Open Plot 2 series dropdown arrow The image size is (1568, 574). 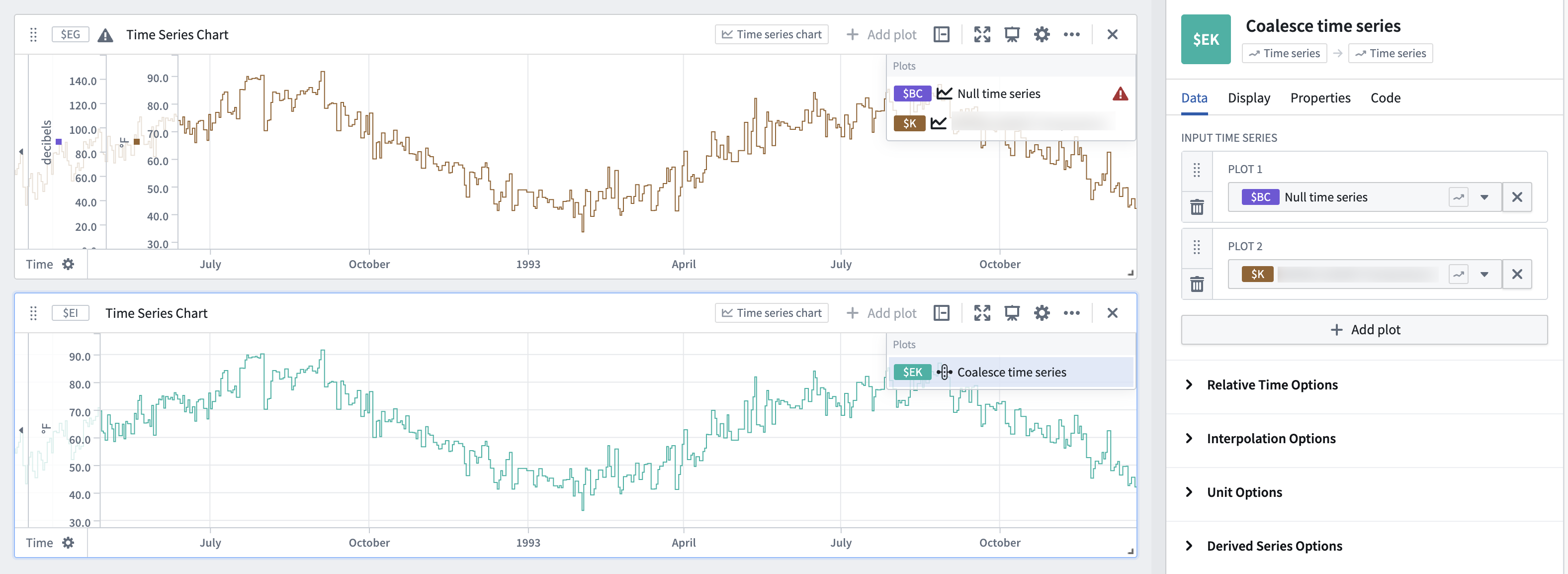1484,274
